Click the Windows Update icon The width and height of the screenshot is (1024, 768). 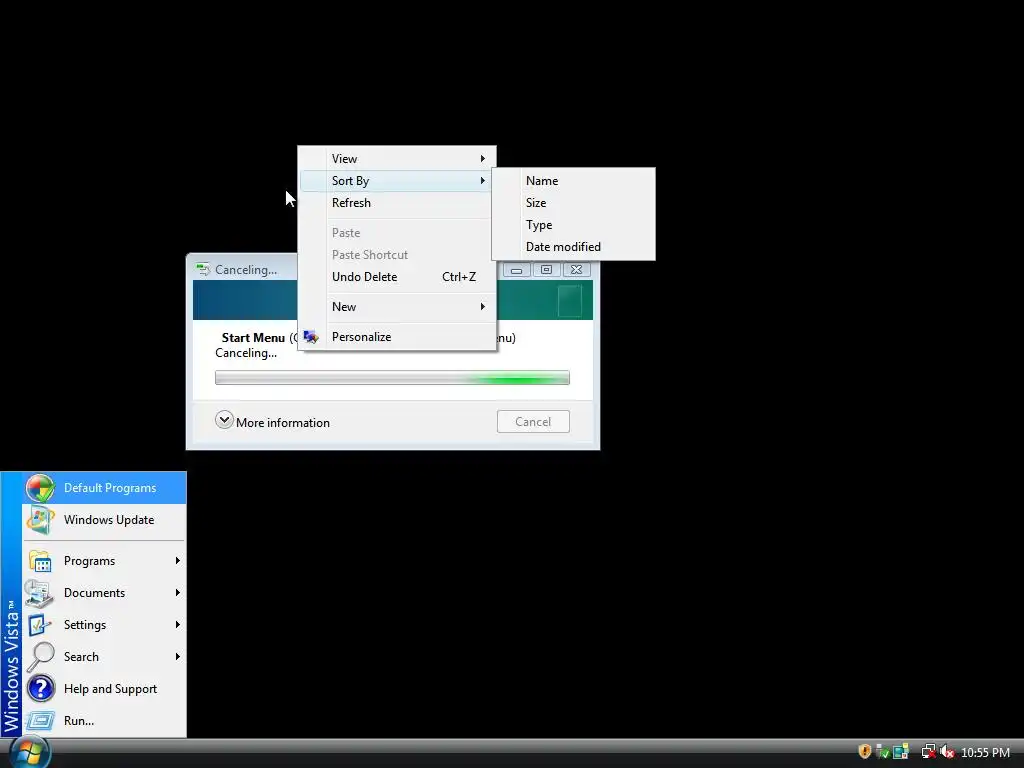click(40, 520)
